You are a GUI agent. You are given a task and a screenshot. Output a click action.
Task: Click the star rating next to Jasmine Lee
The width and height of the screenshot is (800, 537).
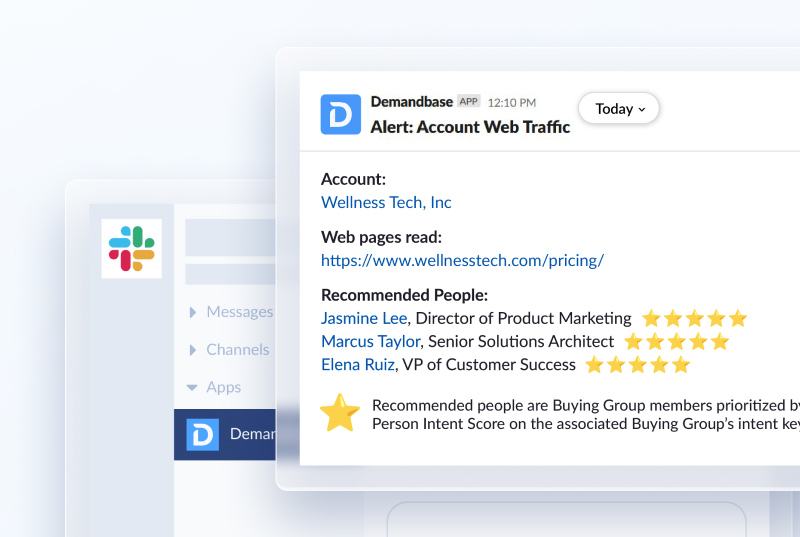coord(694,319)
